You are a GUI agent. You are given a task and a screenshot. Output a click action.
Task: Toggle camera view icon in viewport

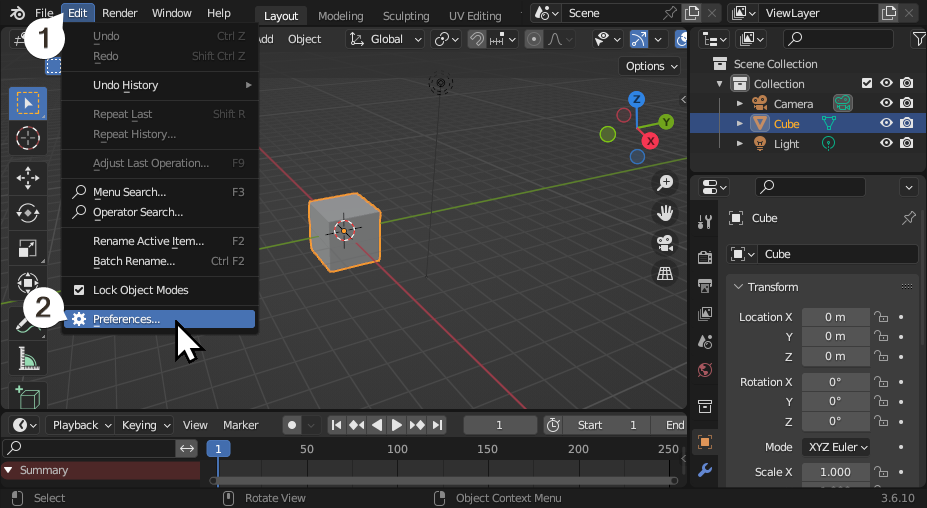(x=664, y=243)
